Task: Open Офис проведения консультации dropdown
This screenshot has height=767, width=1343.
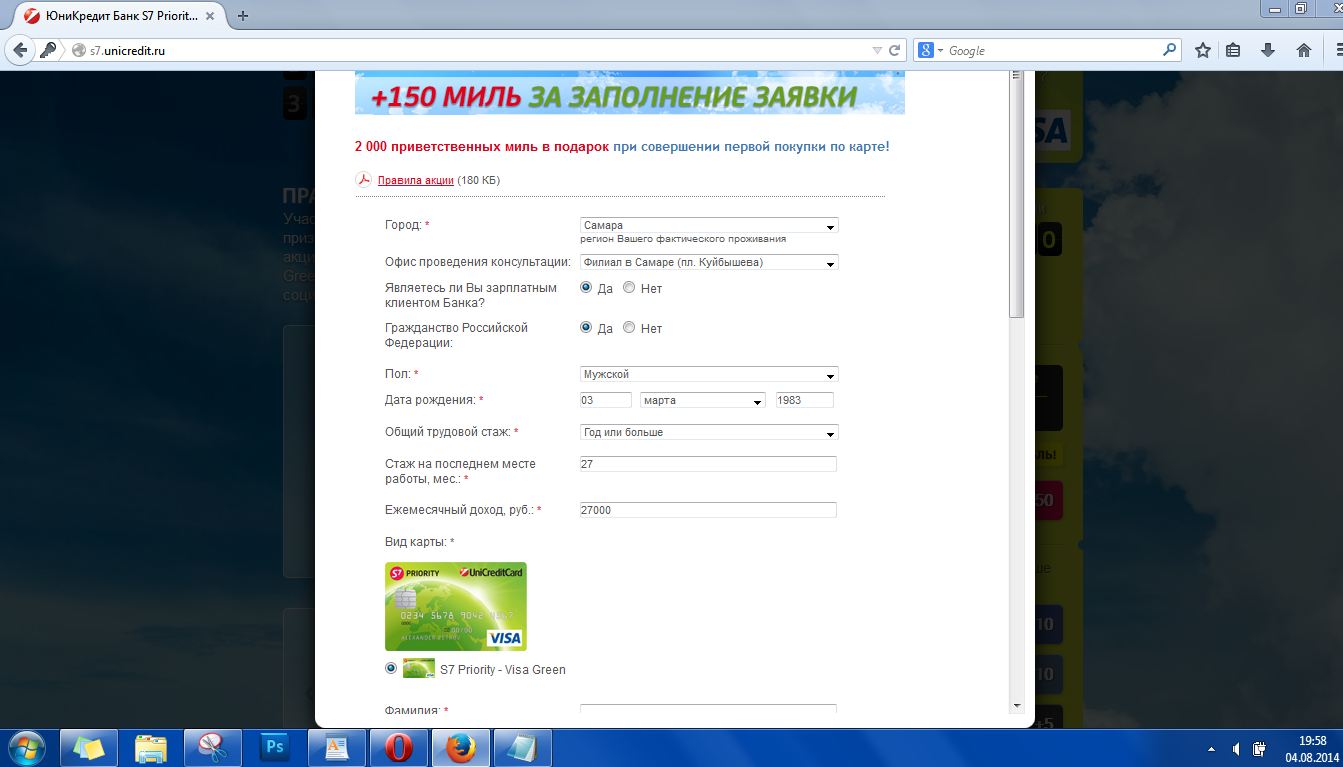Action: (x=709, y=263)
